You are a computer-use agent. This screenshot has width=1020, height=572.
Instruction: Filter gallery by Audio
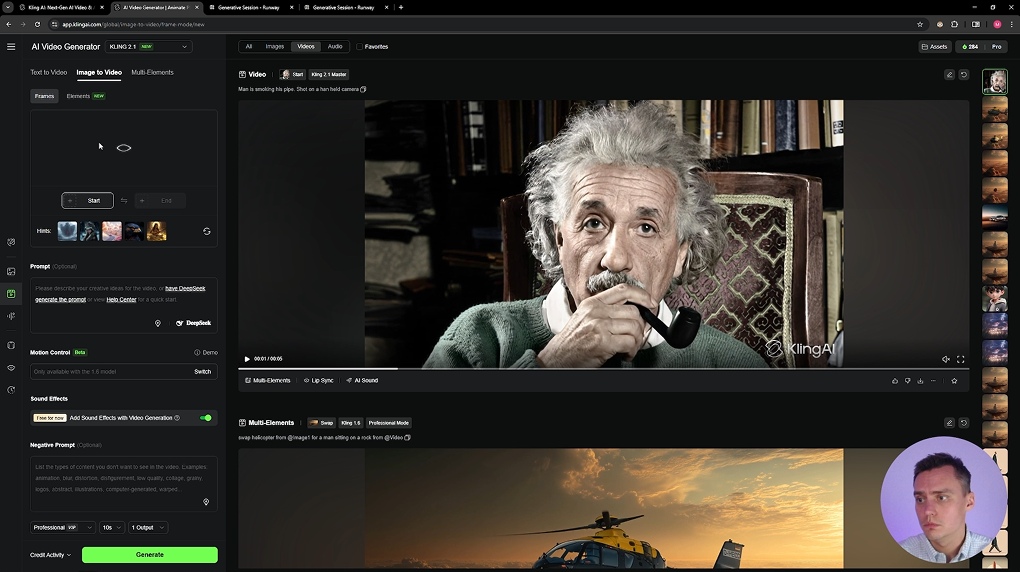coord(335,47)
